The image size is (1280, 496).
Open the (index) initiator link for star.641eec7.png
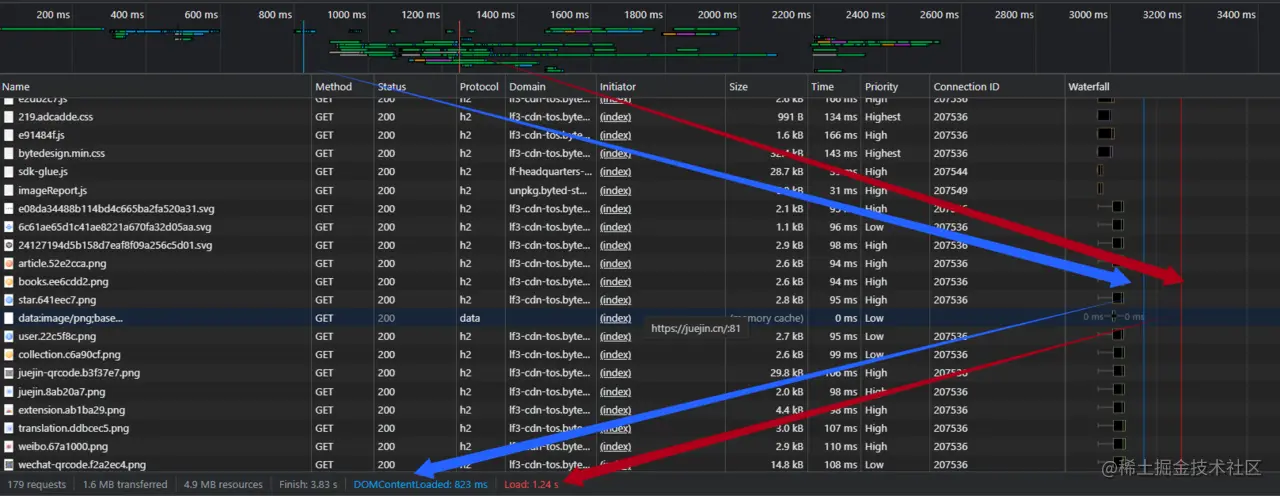(x=615, y=300)
